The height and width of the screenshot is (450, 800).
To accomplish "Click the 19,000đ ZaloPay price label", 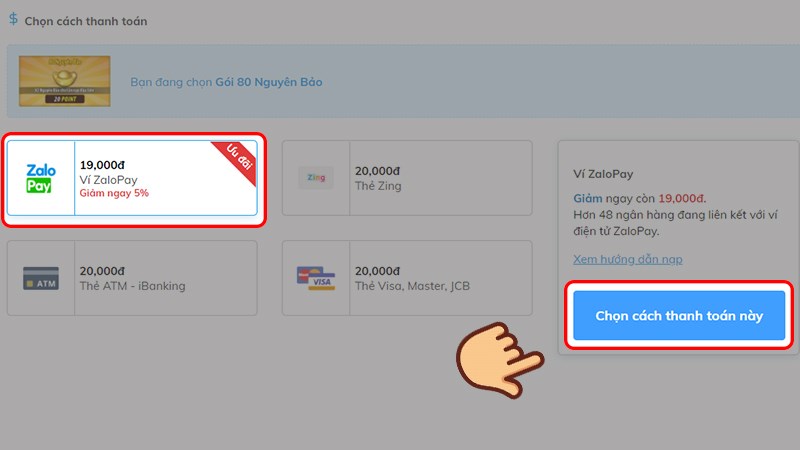I will [102, 165].
